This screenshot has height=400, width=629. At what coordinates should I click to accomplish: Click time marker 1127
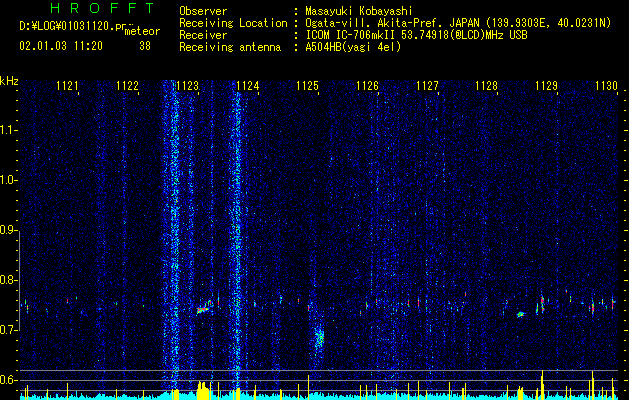[427, 85]
